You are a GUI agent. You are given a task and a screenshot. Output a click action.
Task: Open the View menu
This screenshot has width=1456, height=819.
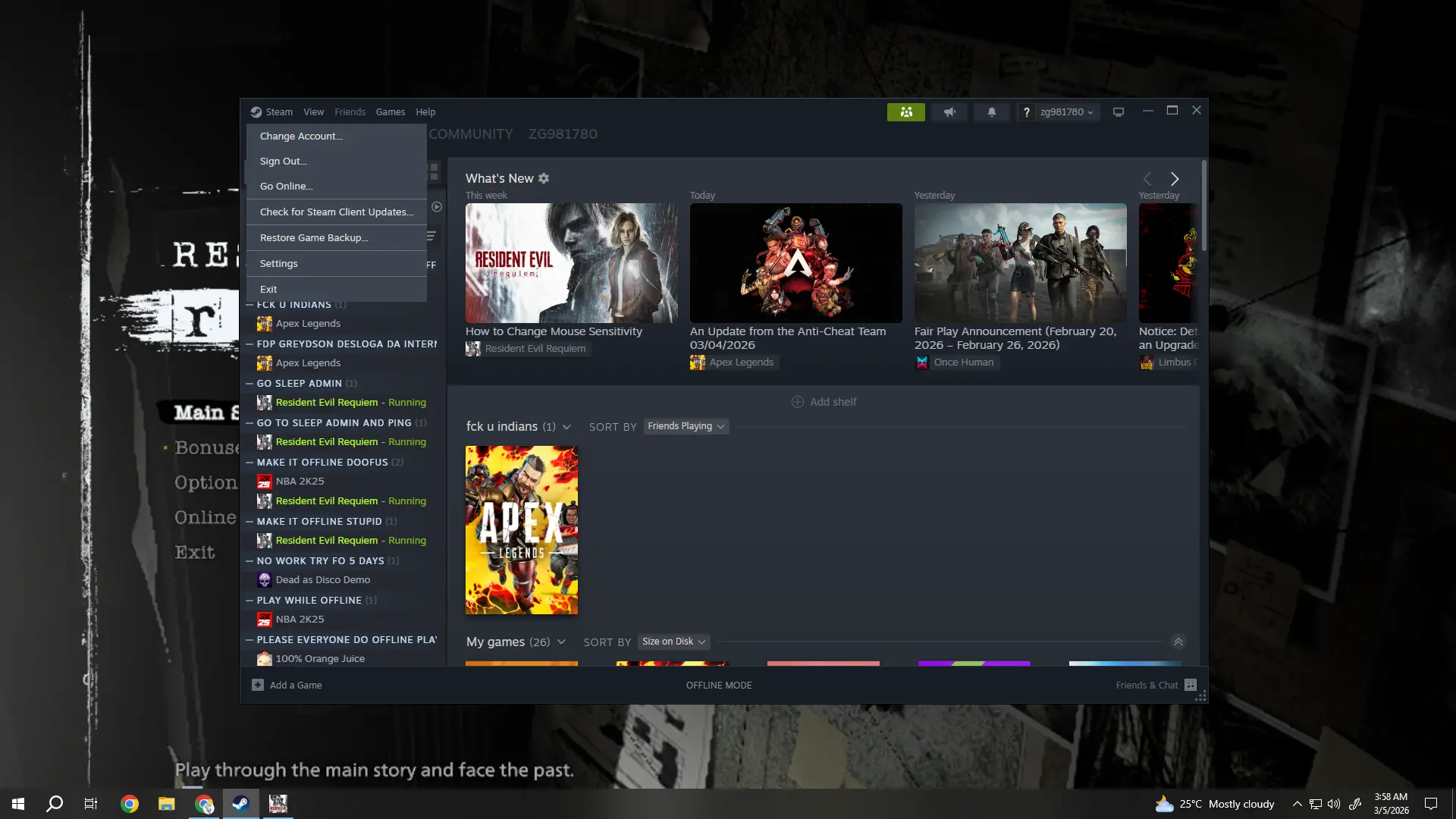tap(313, 112)
